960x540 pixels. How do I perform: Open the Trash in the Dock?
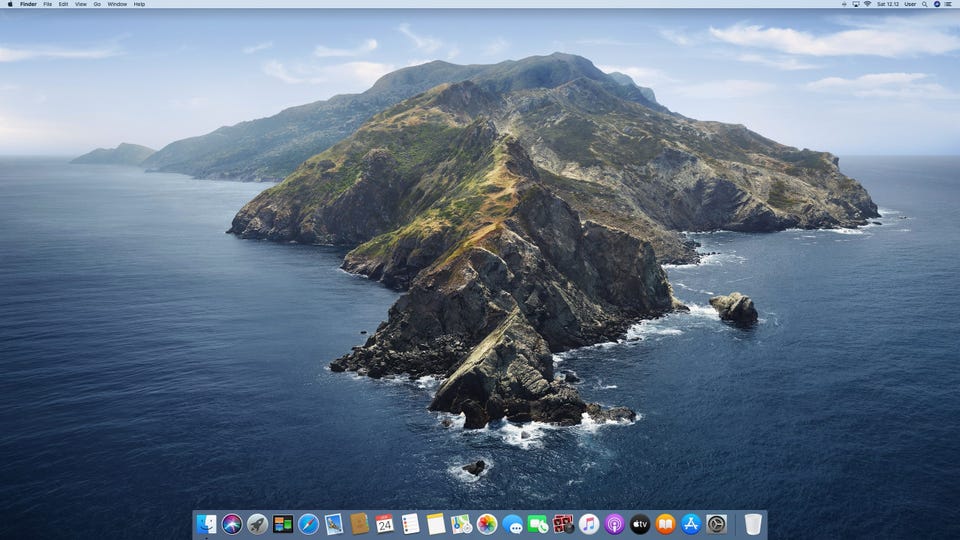pos(753,524)
